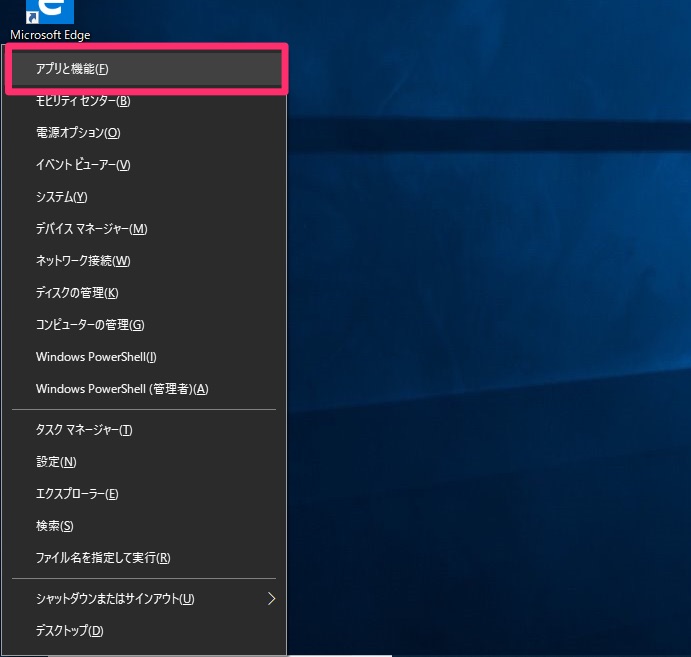691x657 pixels.
Task: Launch Windows PowerShell (管理者)(A)
Action: pos(144,389)
